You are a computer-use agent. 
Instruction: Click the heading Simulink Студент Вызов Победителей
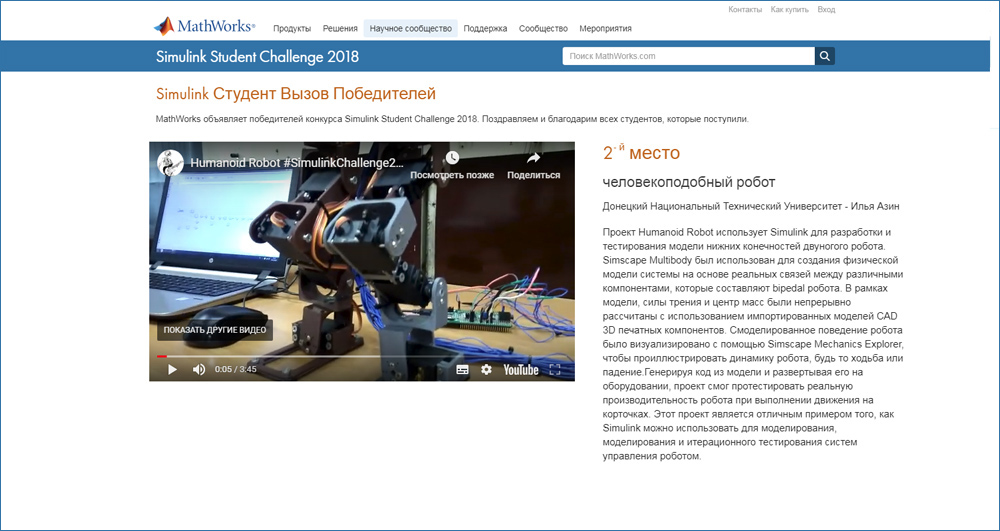coord(296,94)
